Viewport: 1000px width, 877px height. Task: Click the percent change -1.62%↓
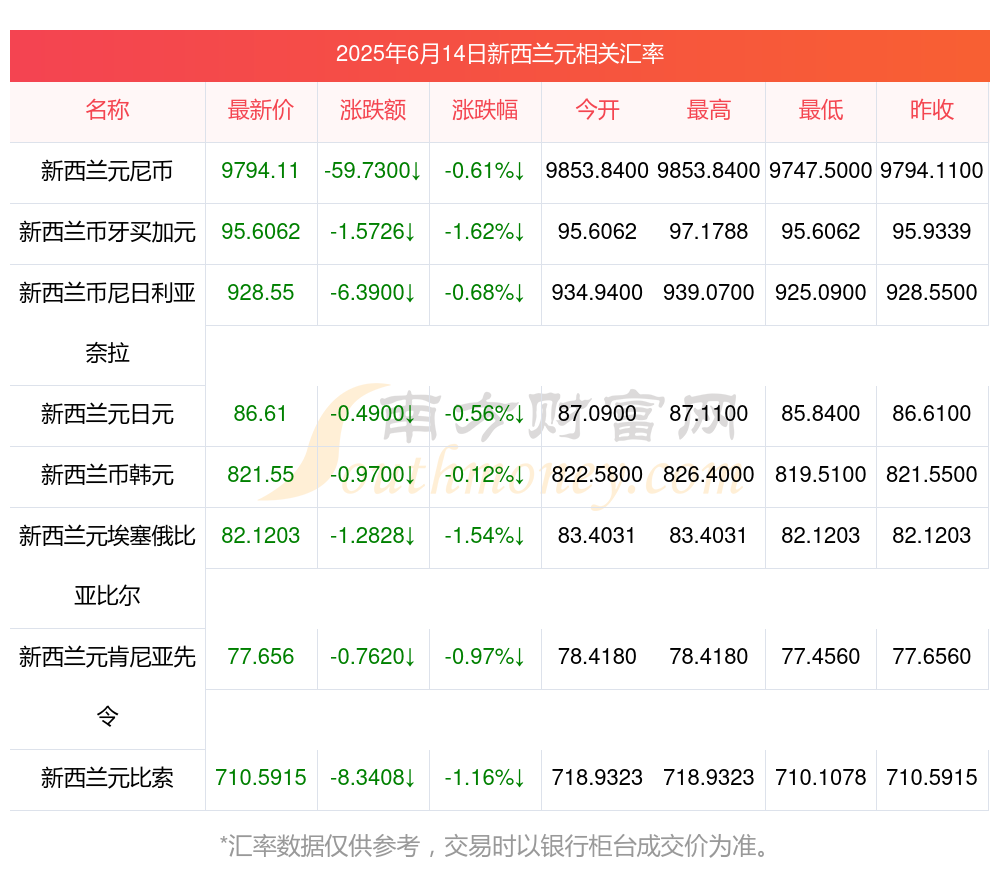pos(485,232)
